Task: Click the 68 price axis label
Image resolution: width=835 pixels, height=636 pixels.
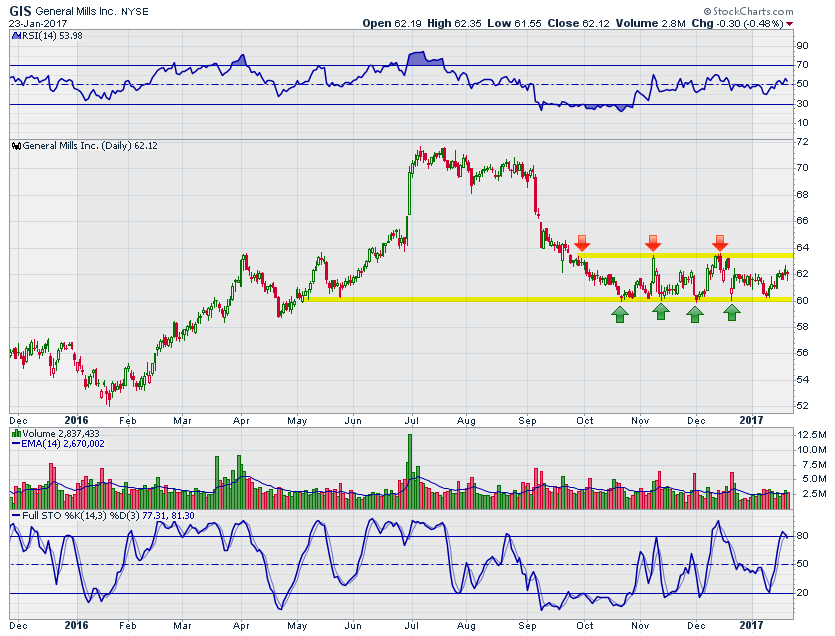Action: [802, 194]
